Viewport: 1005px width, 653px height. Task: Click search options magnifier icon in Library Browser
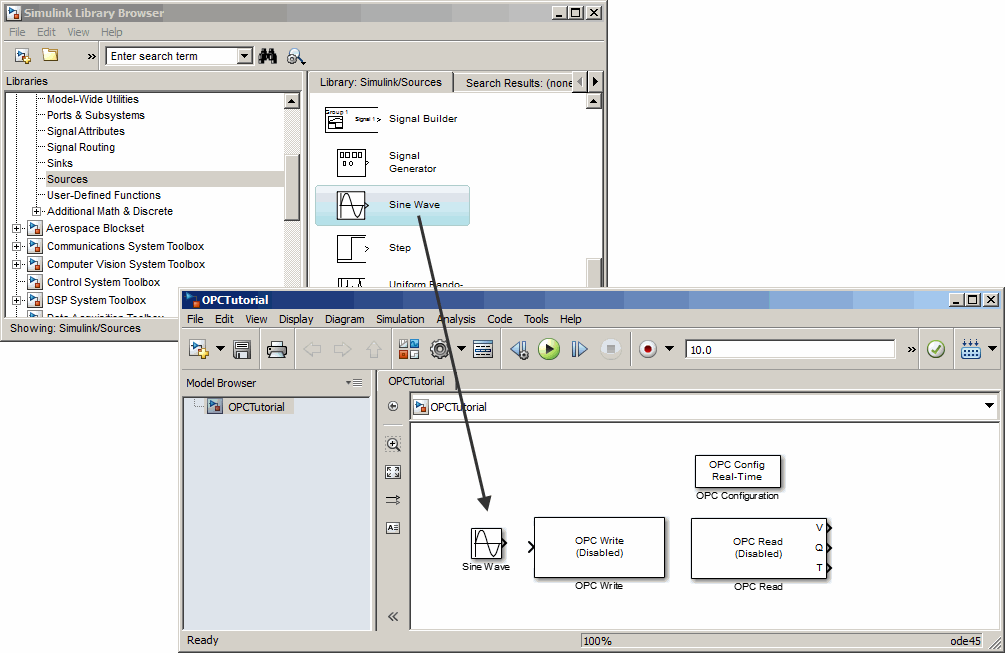[x=295, y=56]
